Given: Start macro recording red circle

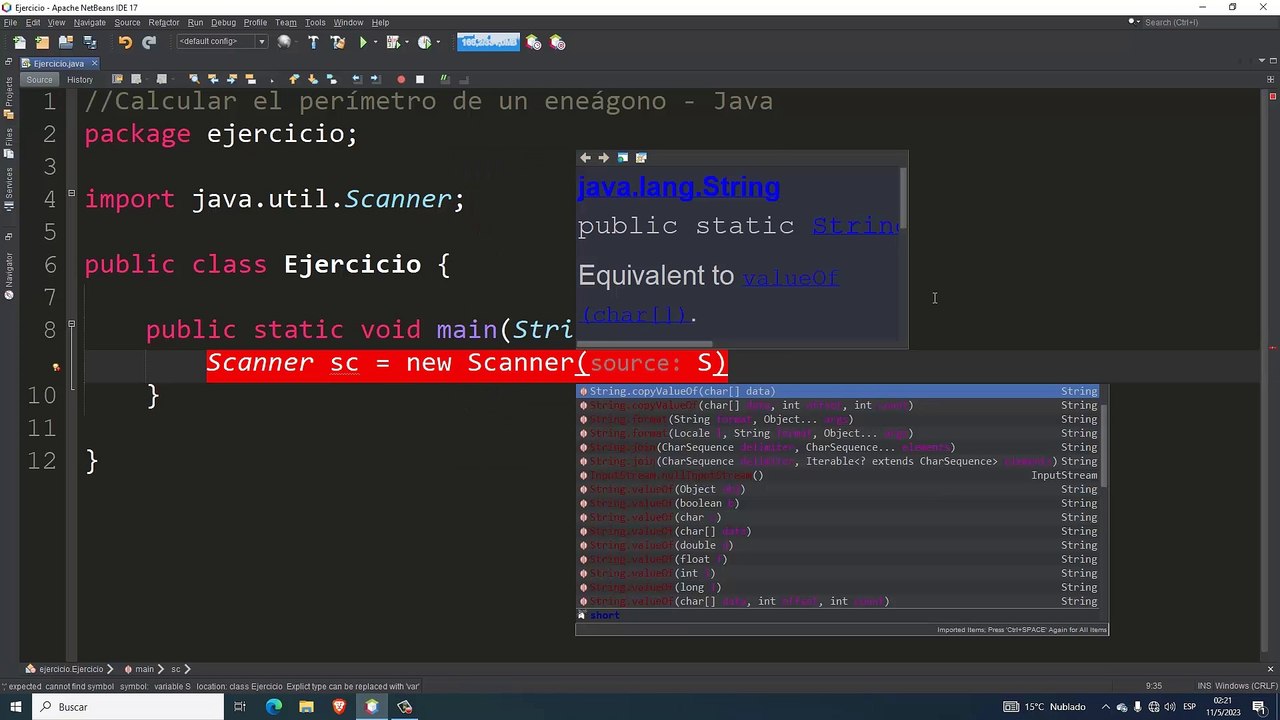Looking at the screenshot, I should [x=401, y=79].
